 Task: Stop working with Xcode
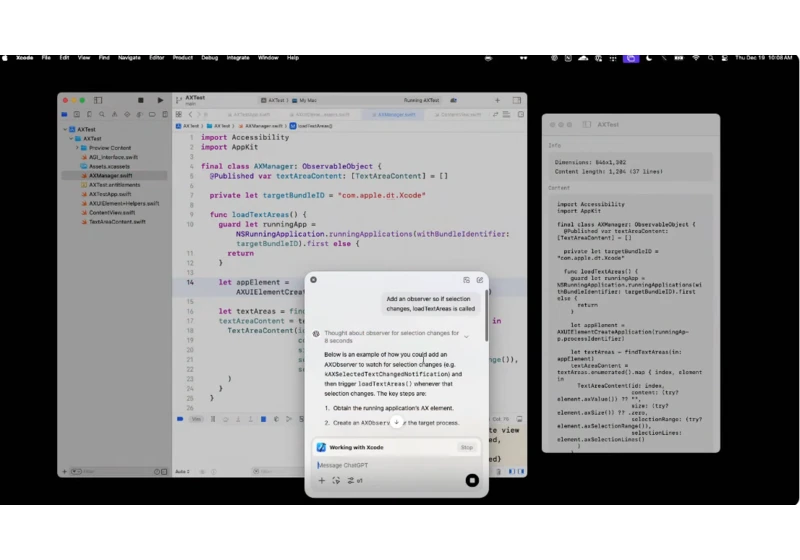pos(467,447)
